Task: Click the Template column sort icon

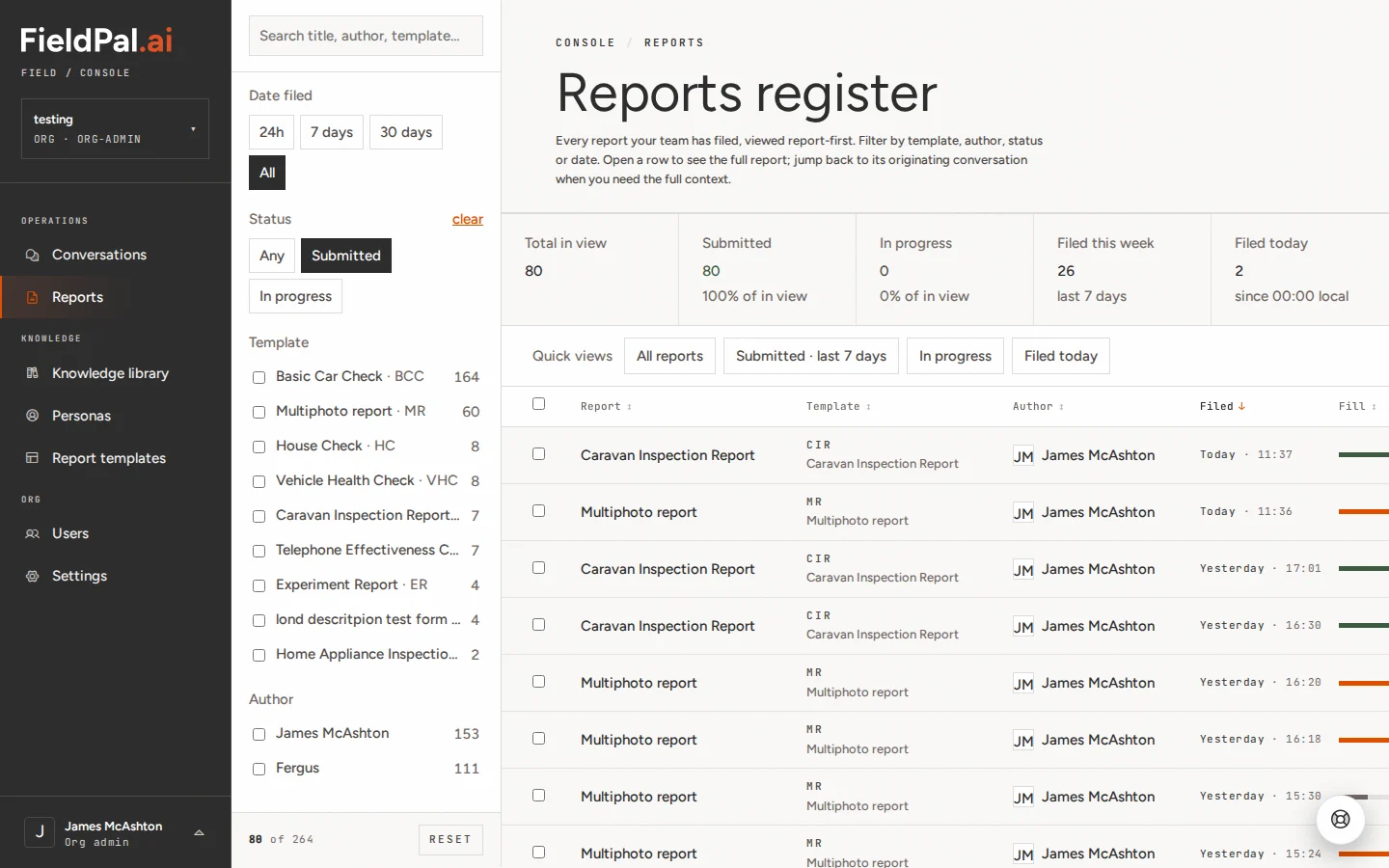Action: [x=868, y=407]
